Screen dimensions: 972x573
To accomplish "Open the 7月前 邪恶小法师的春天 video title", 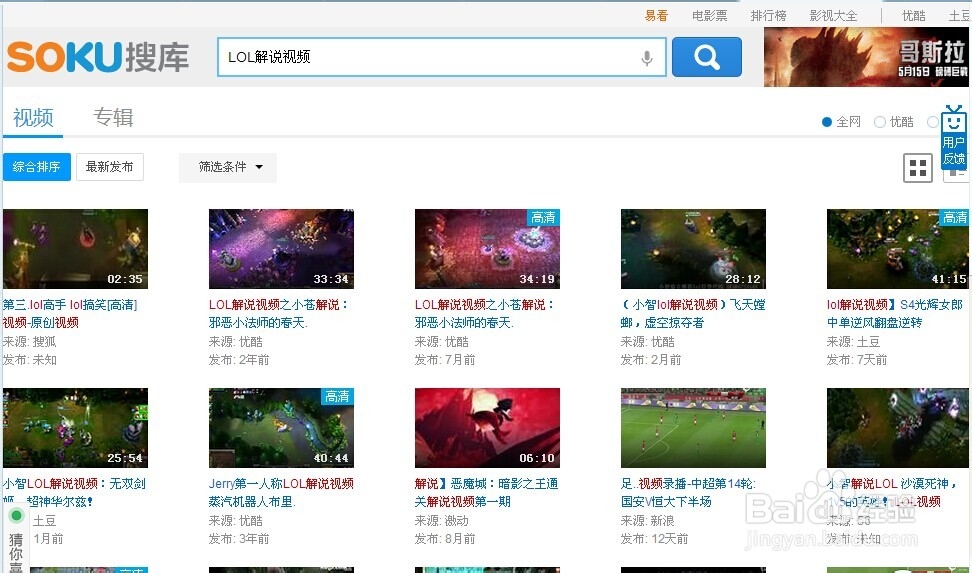I will (x=485, y=314).
